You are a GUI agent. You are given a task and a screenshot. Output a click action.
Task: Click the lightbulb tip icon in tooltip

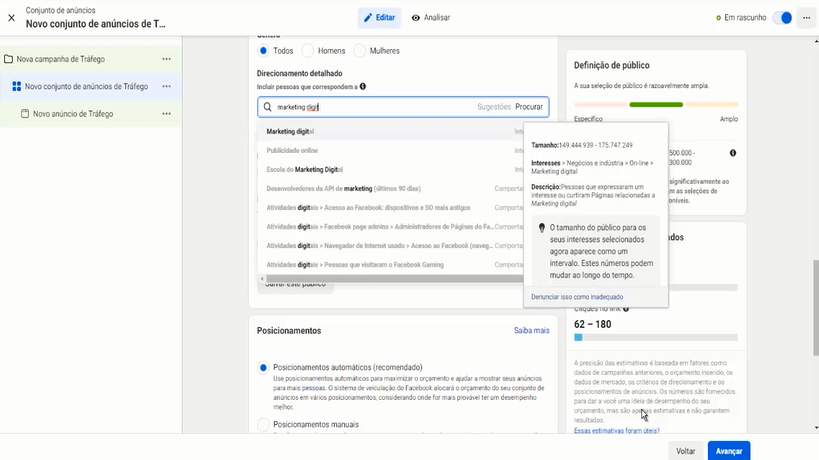click(542, 228)
